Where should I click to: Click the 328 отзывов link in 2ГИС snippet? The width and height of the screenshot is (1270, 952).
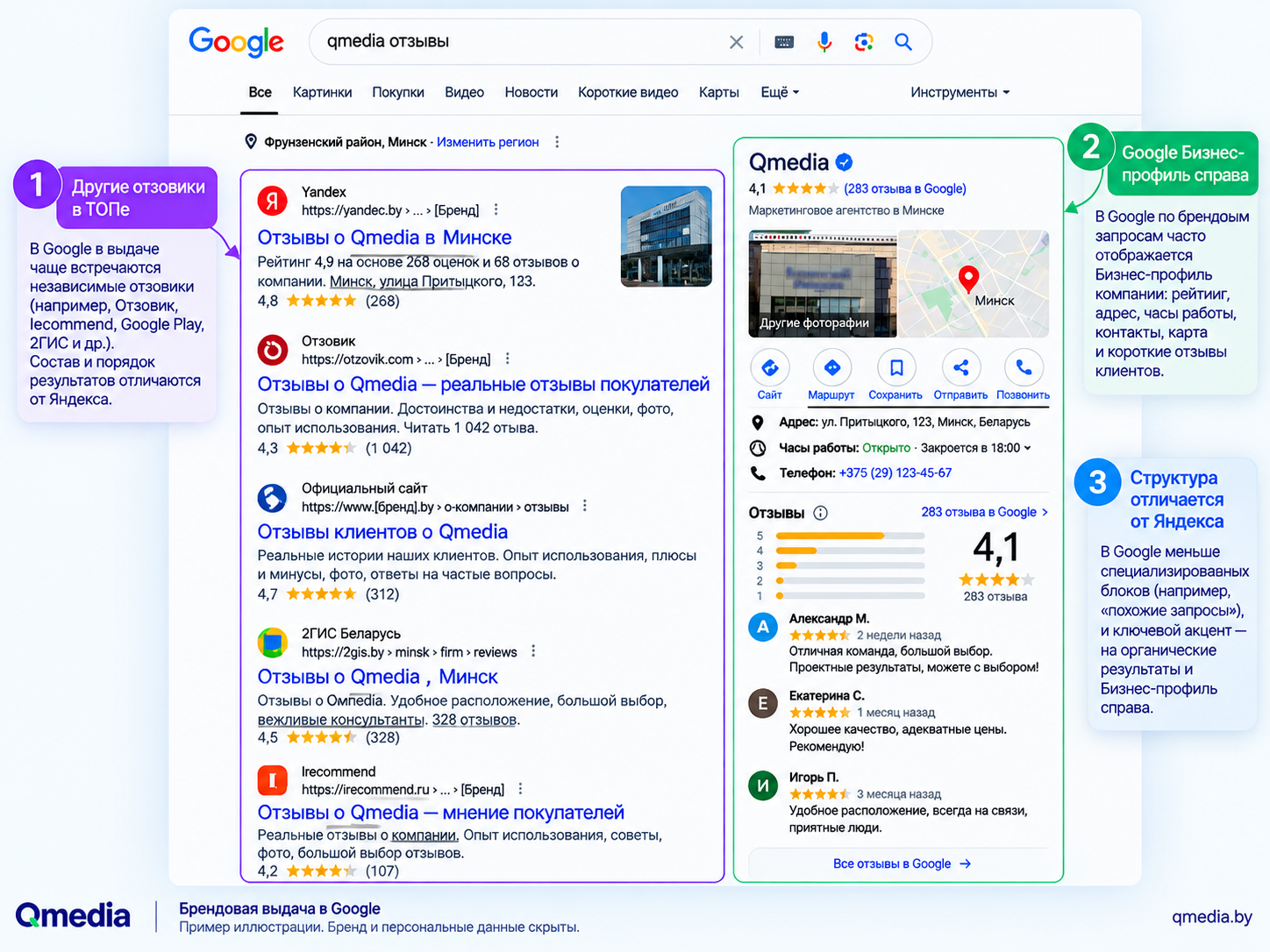474,720
